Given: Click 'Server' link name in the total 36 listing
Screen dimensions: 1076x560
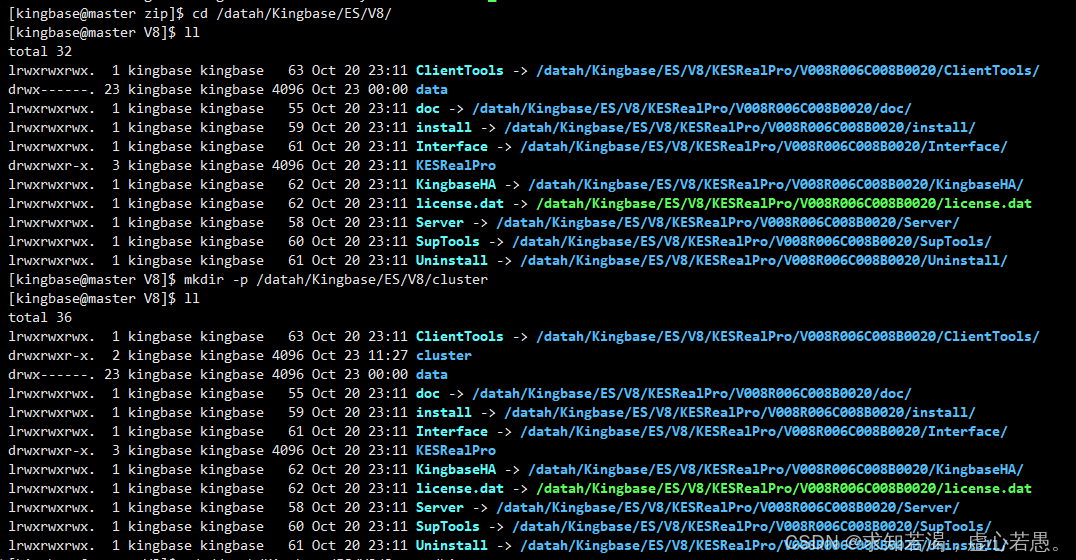Looking at the screenshot, I should (440, 508).
